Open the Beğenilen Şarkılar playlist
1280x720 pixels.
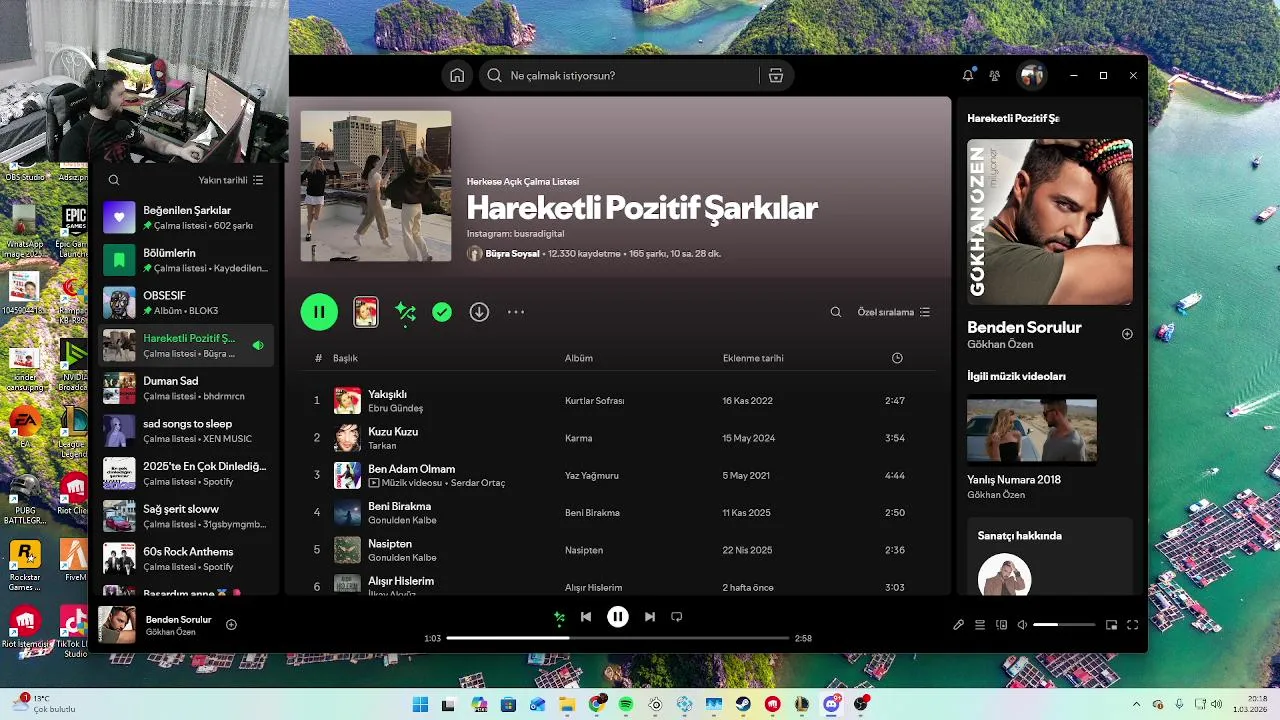point(186,217)
